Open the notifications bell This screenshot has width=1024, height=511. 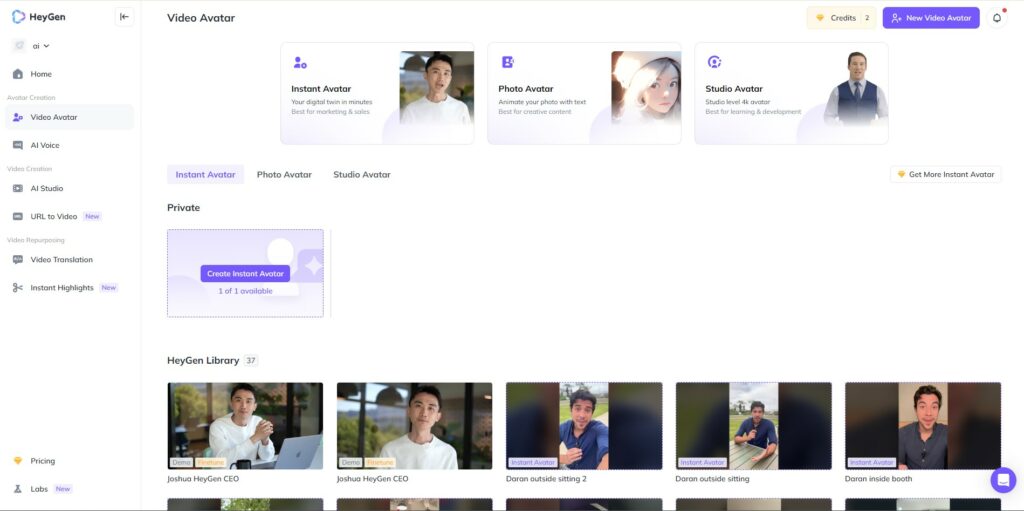point(997,18)
